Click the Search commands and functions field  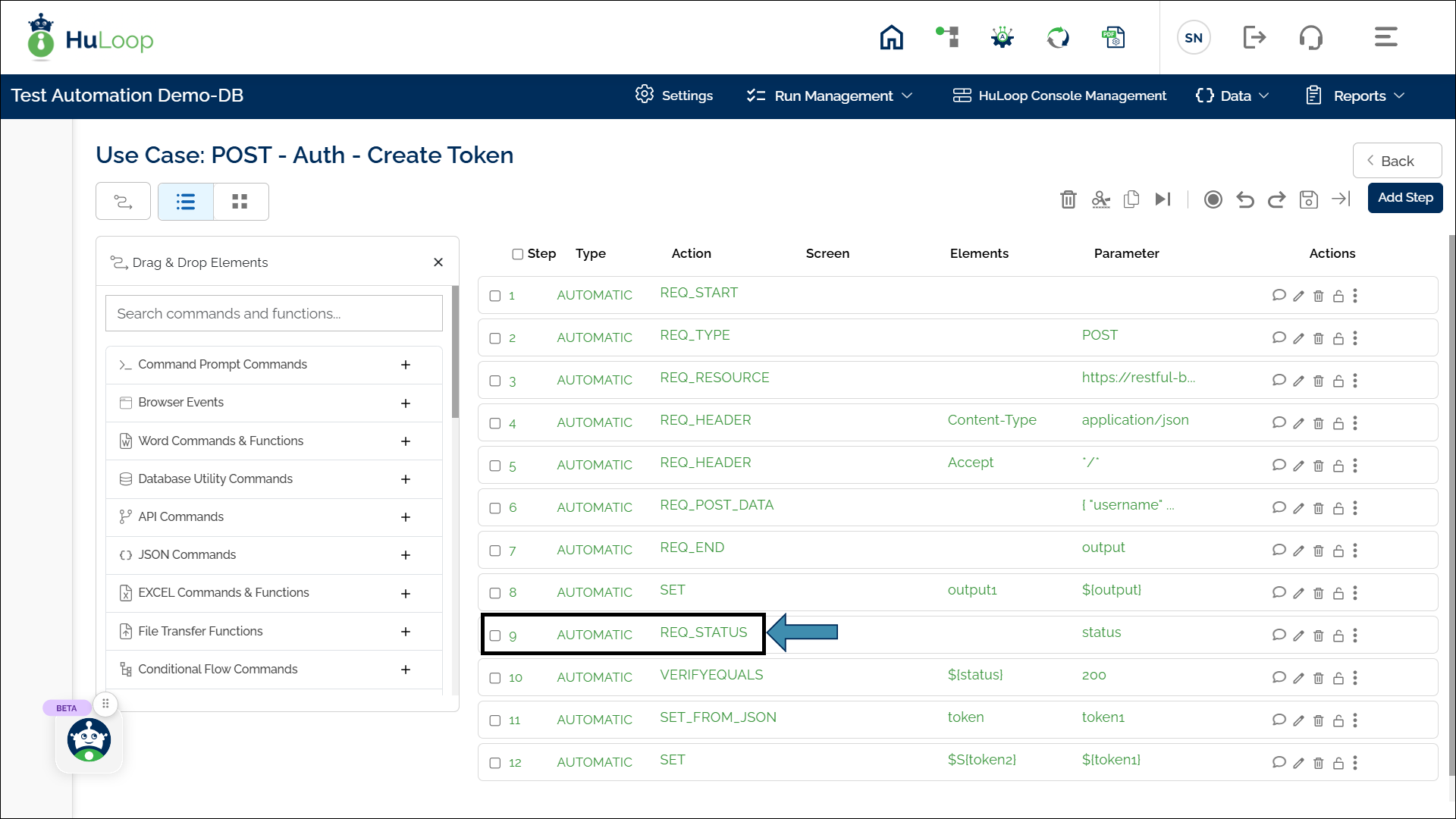[x=274, y=313]
